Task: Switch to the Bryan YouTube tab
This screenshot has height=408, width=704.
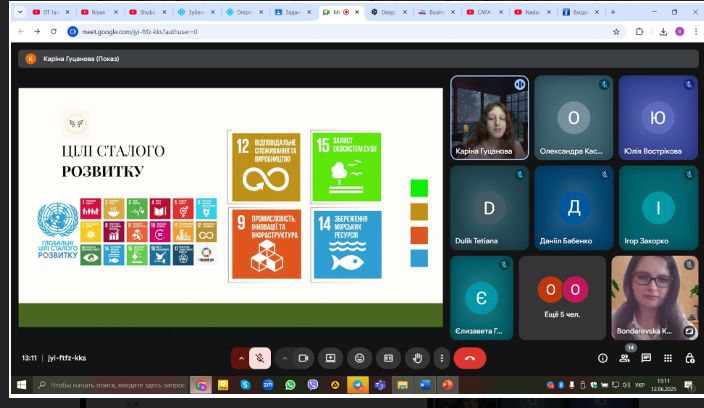Action: (x=99, y=12)
